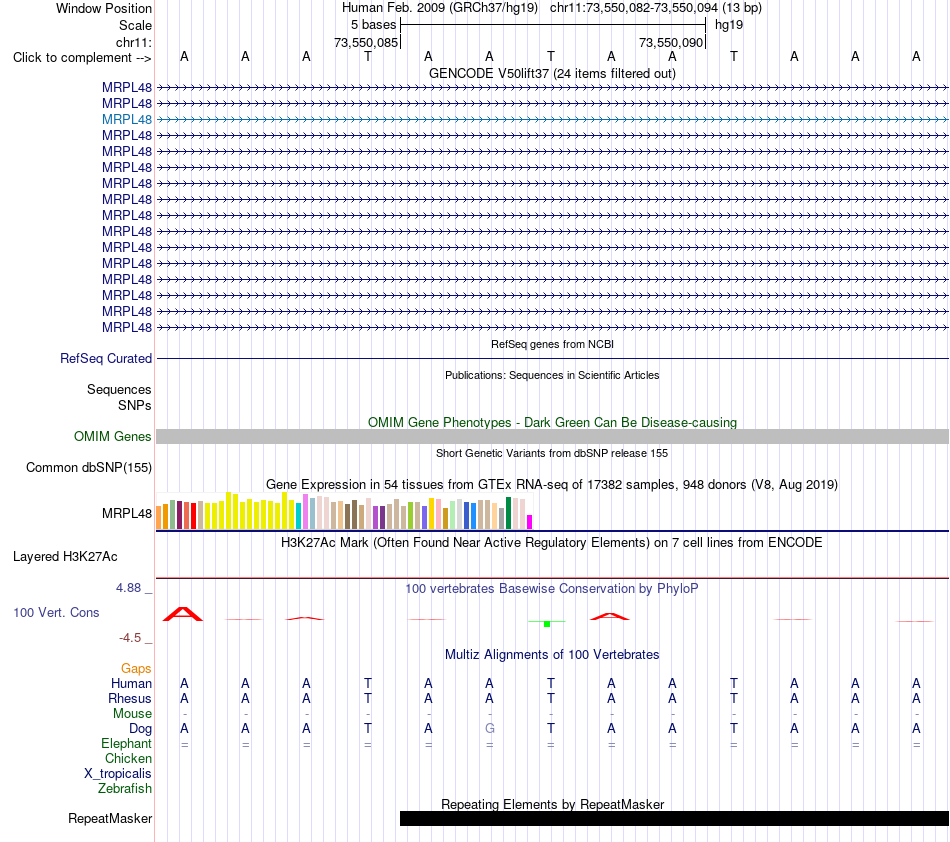Click the 73,550,090 coordinate marker
Image resolution: width=950 pixels, height=842 pixels.
click(671, 42)
